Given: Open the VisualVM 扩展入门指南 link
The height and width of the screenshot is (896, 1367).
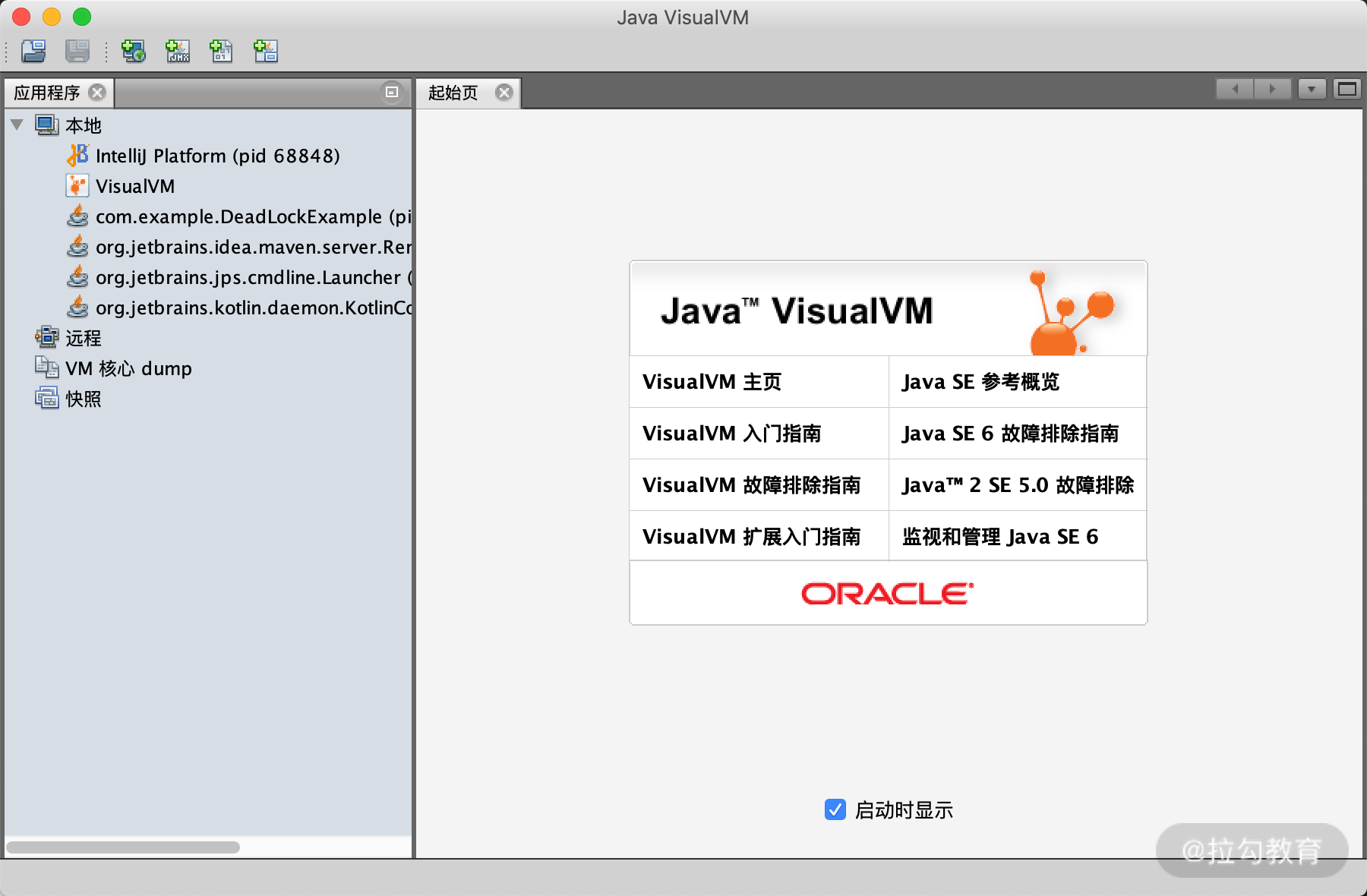Looking at the screenshot, I should (751, 537).
